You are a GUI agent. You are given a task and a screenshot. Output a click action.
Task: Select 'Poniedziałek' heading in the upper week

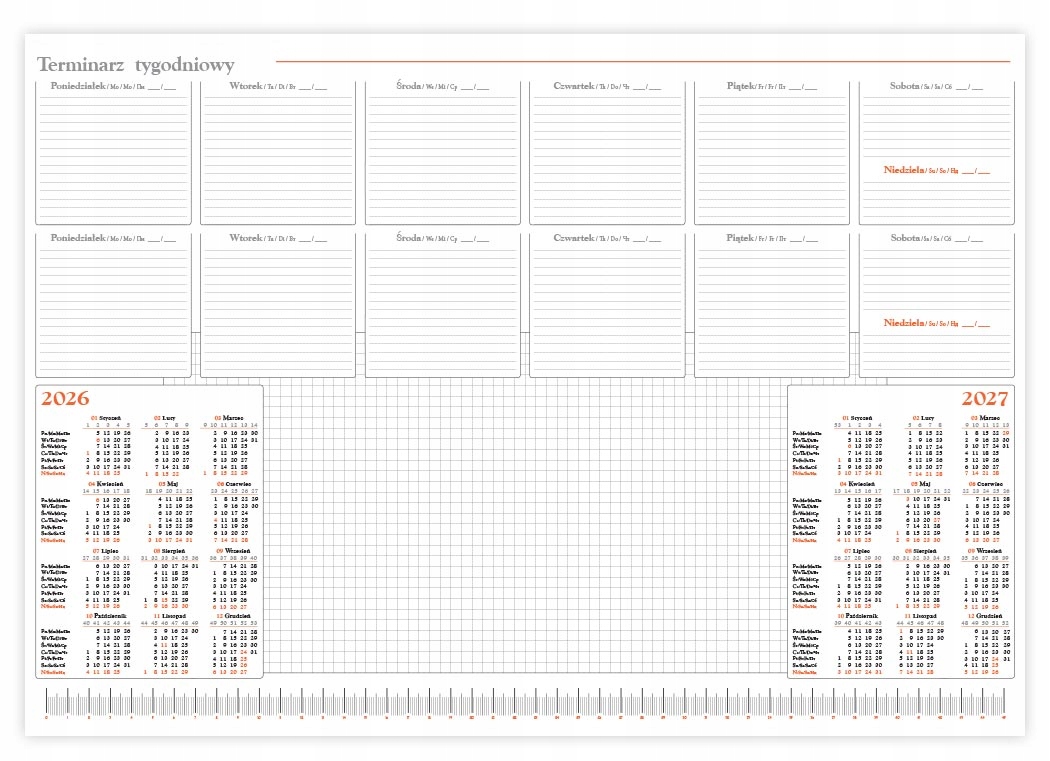(x=78, y=86)
